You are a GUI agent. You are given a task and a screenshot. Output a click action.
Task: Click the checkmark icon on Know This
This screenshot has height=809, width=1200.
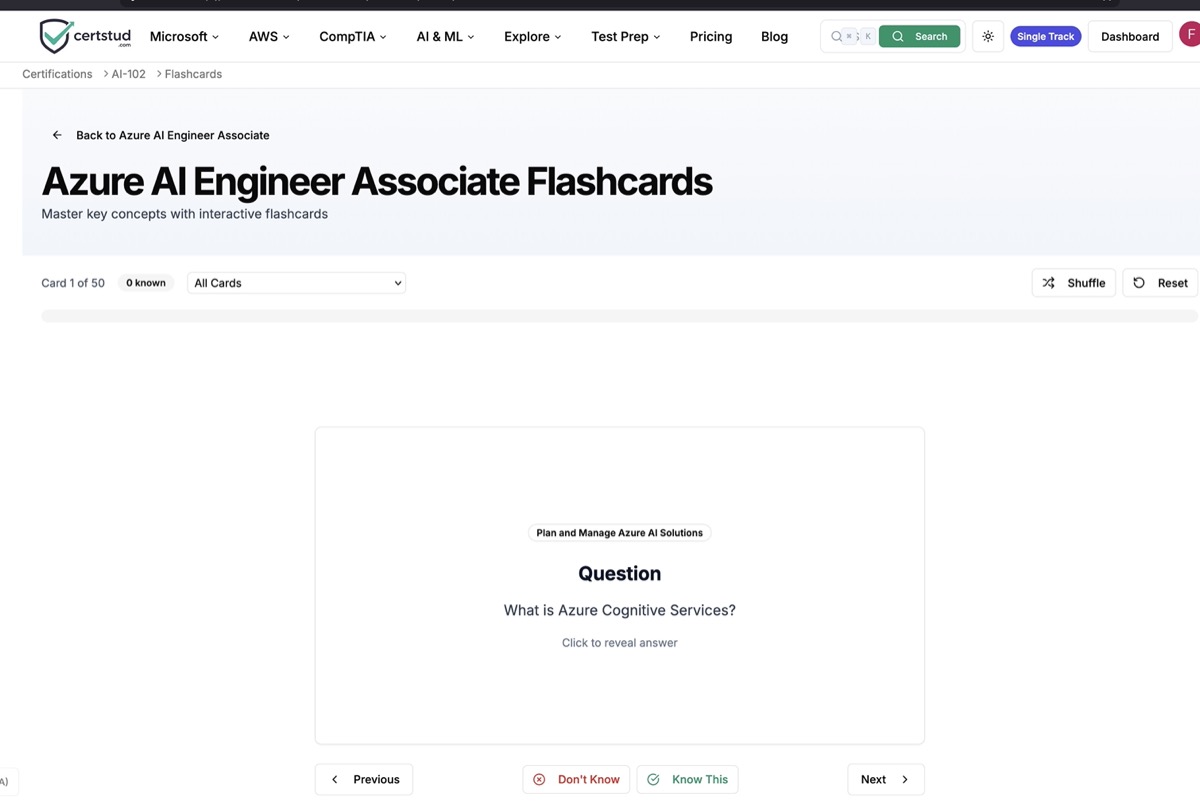[x=653, y=778]
